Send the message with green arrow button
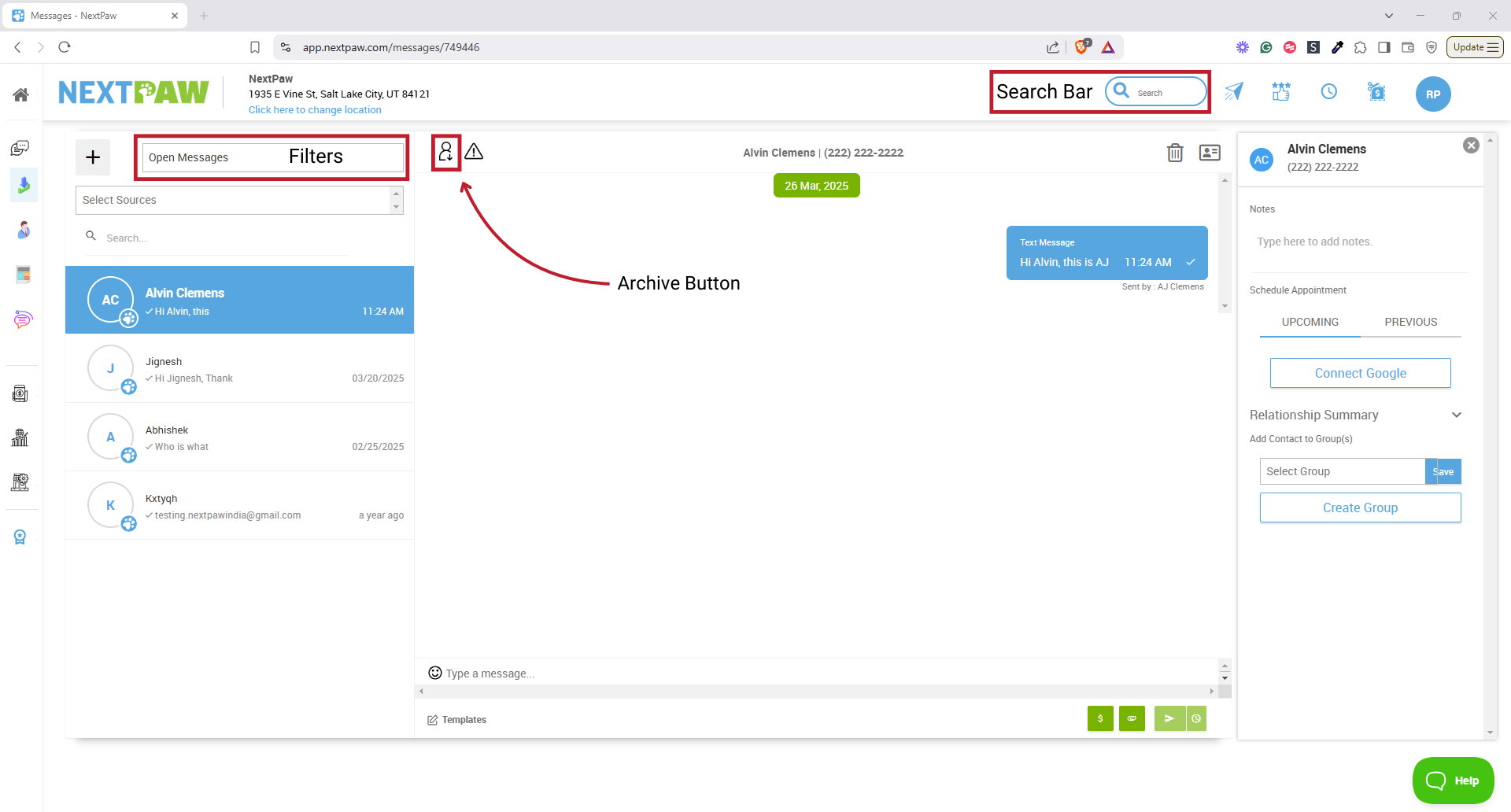The image size is (1511, 812). [1170, 718]
